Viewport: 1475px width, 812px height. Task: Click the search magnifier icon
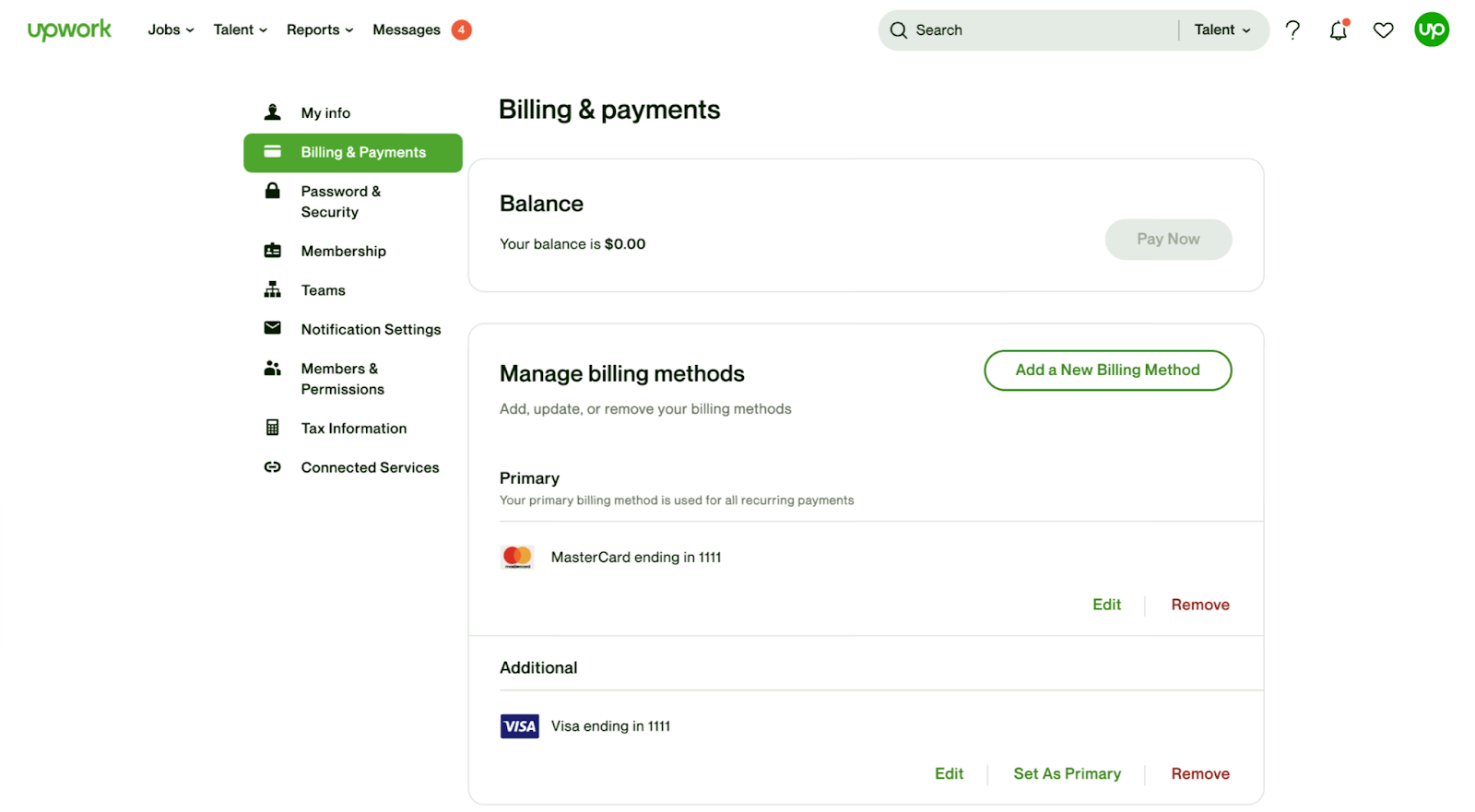tap(899, 30)
